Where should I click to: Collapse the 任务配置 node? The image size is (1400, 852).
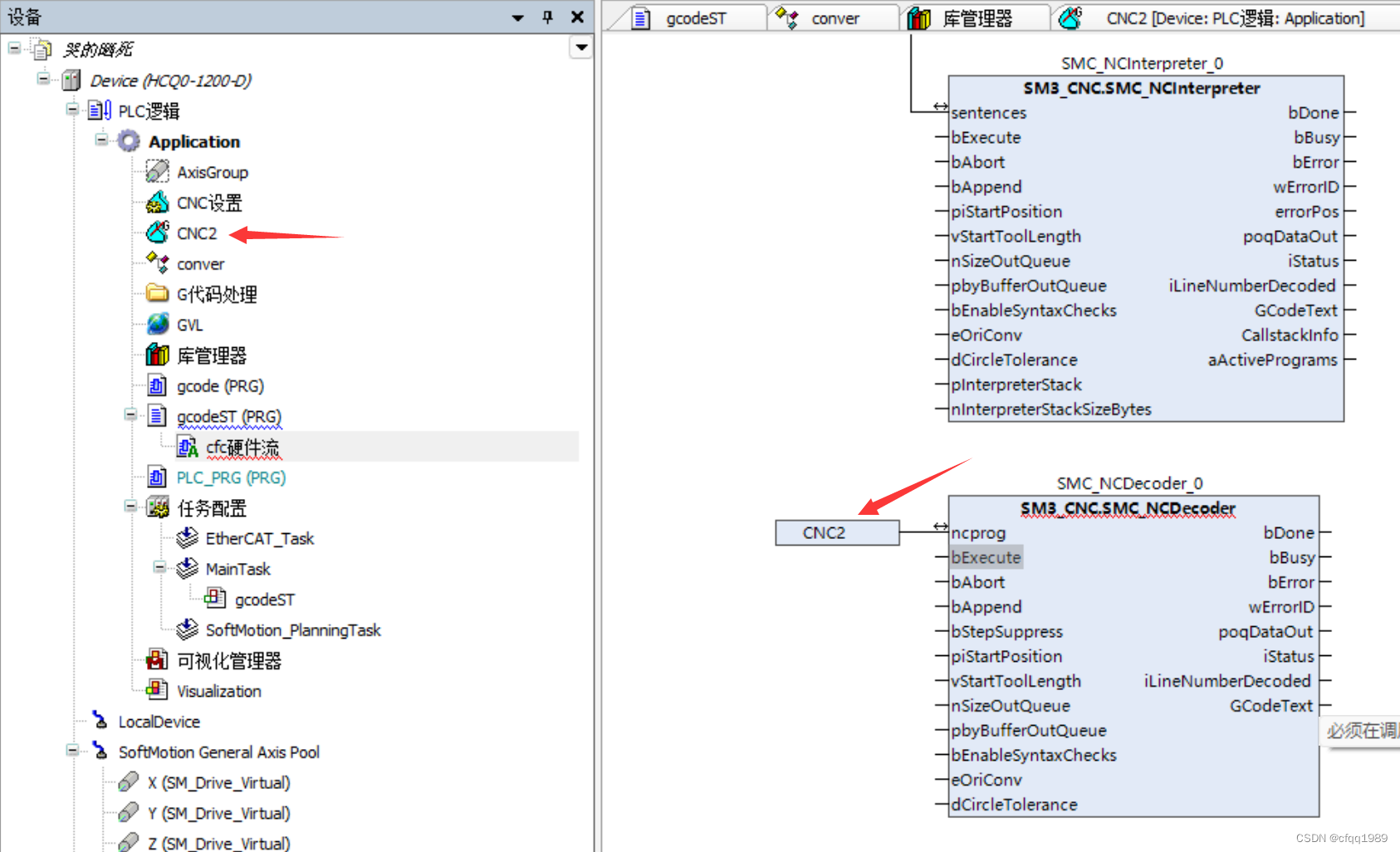[x=130, y=506]
